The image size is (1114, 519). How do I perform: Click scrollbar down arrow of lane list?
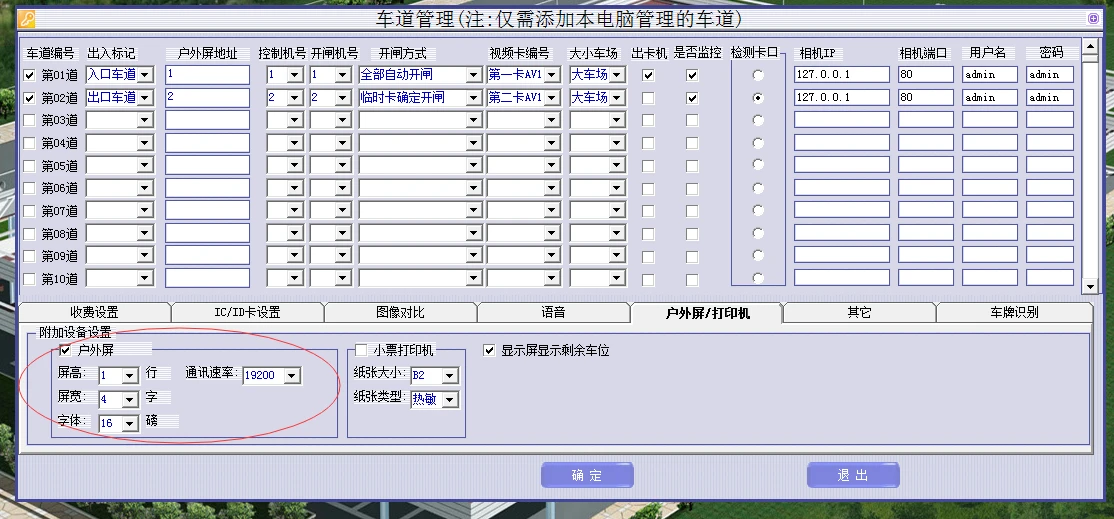[1089, 285]
